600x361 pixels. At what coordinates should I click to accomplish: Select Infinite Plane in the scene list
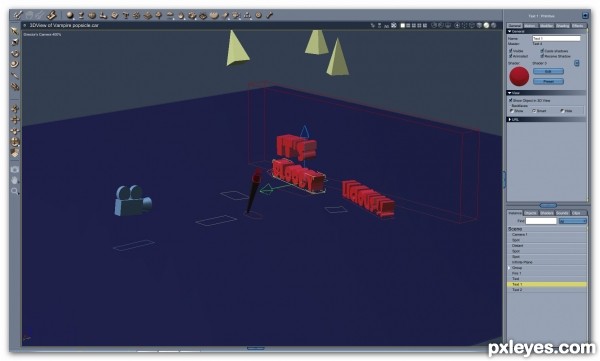click(x=547, y=262)
